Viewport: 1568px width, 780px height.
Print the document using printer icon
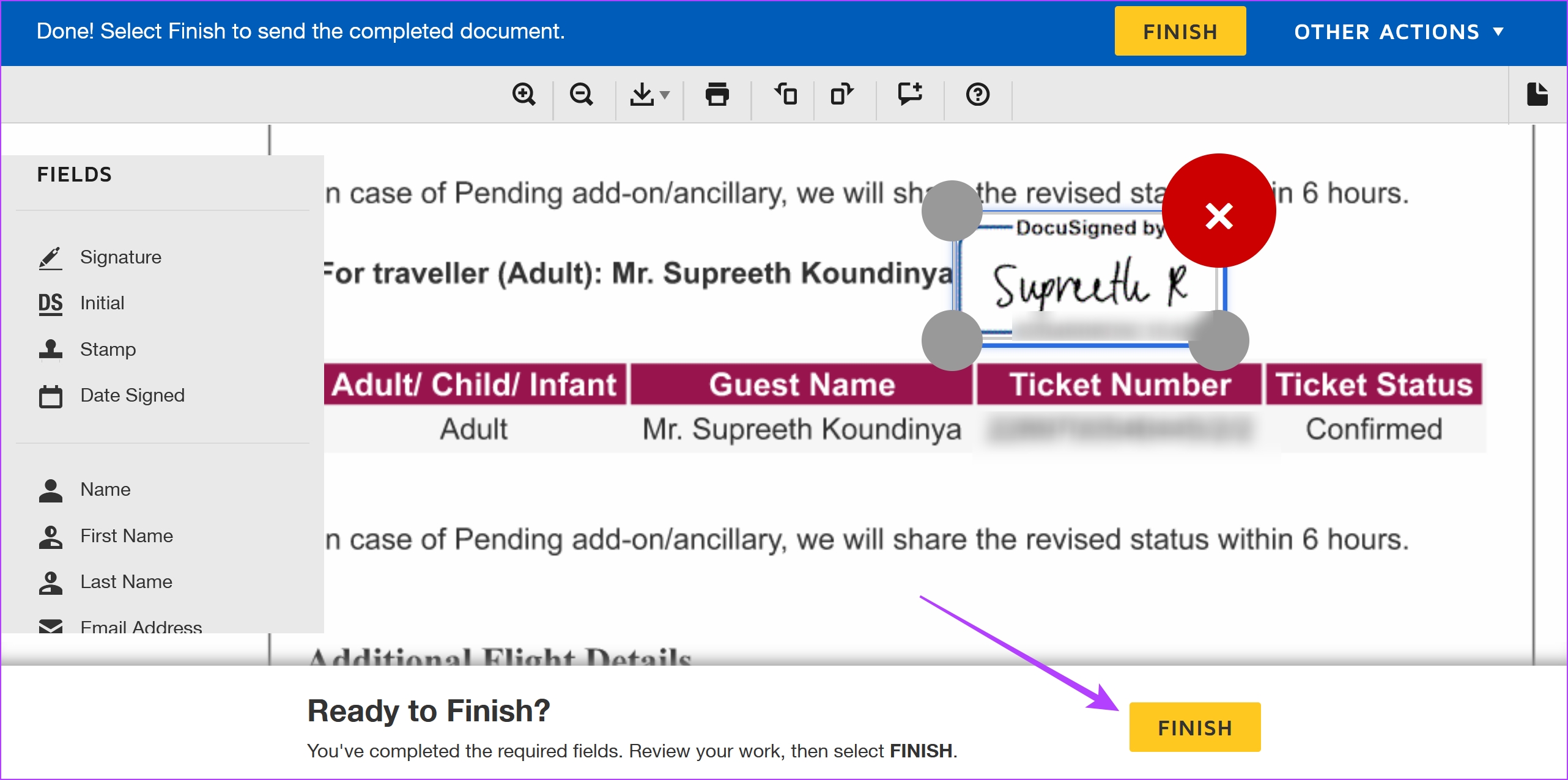tap(717, 95)
